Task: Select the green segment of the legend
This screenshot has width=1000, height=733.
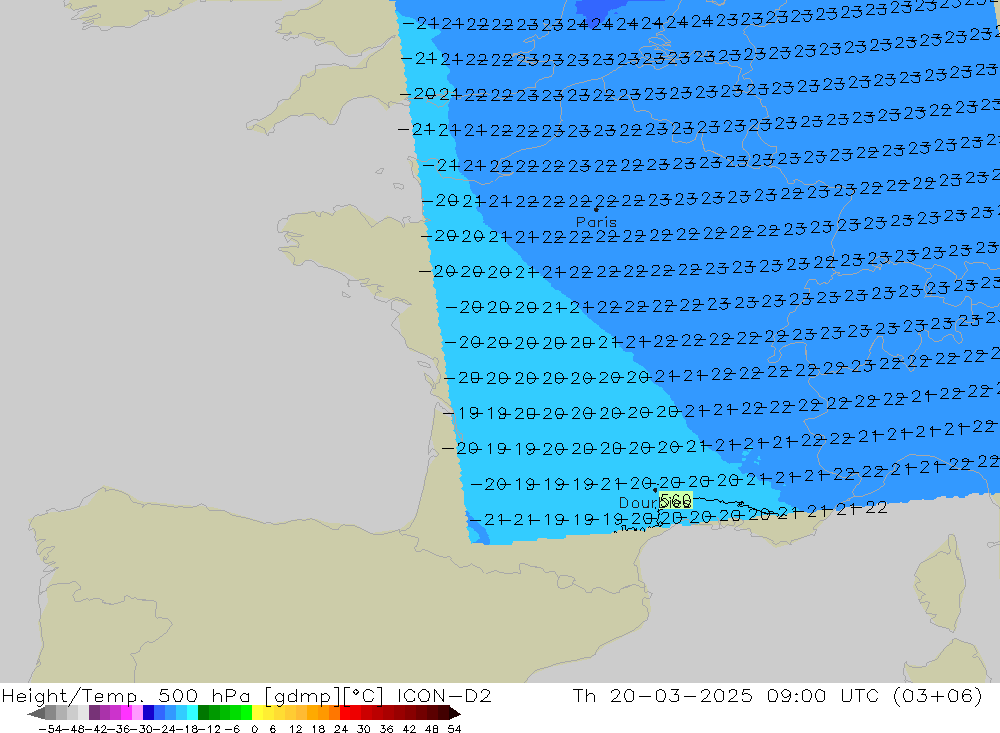Action: (223, 713)
